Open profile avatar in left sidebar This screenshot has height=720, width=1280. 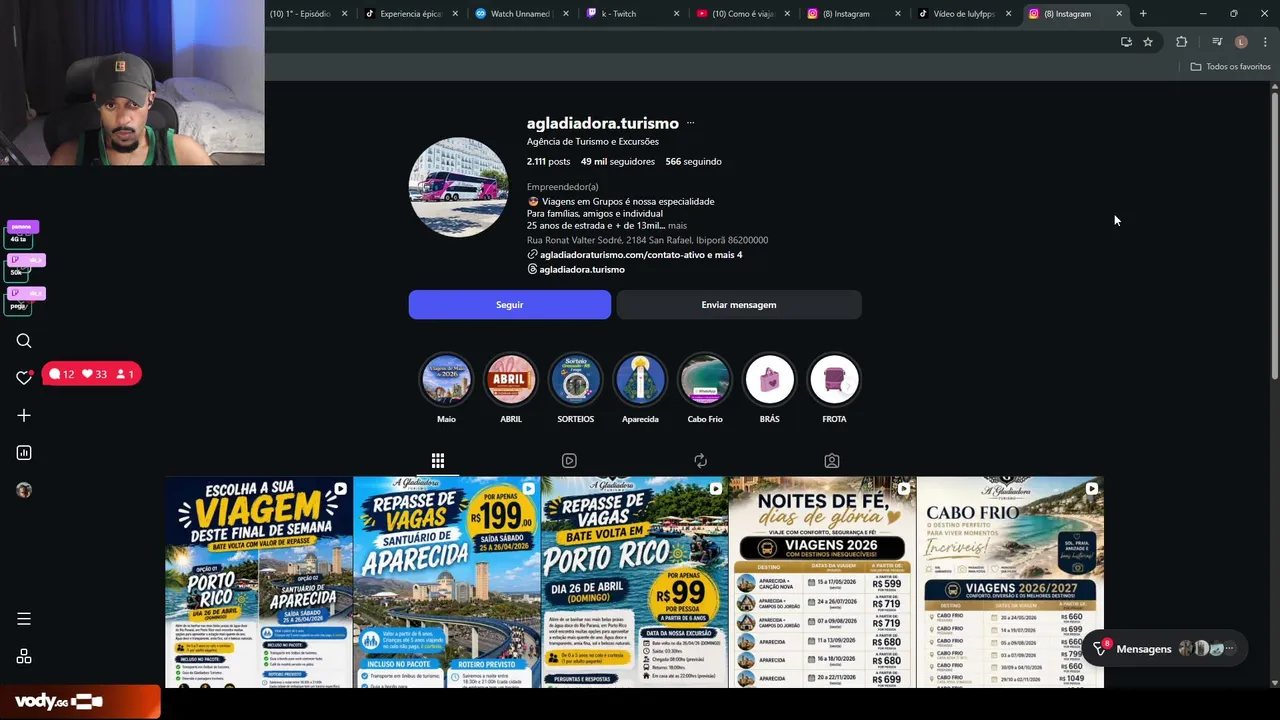click(x=24, y=490)
